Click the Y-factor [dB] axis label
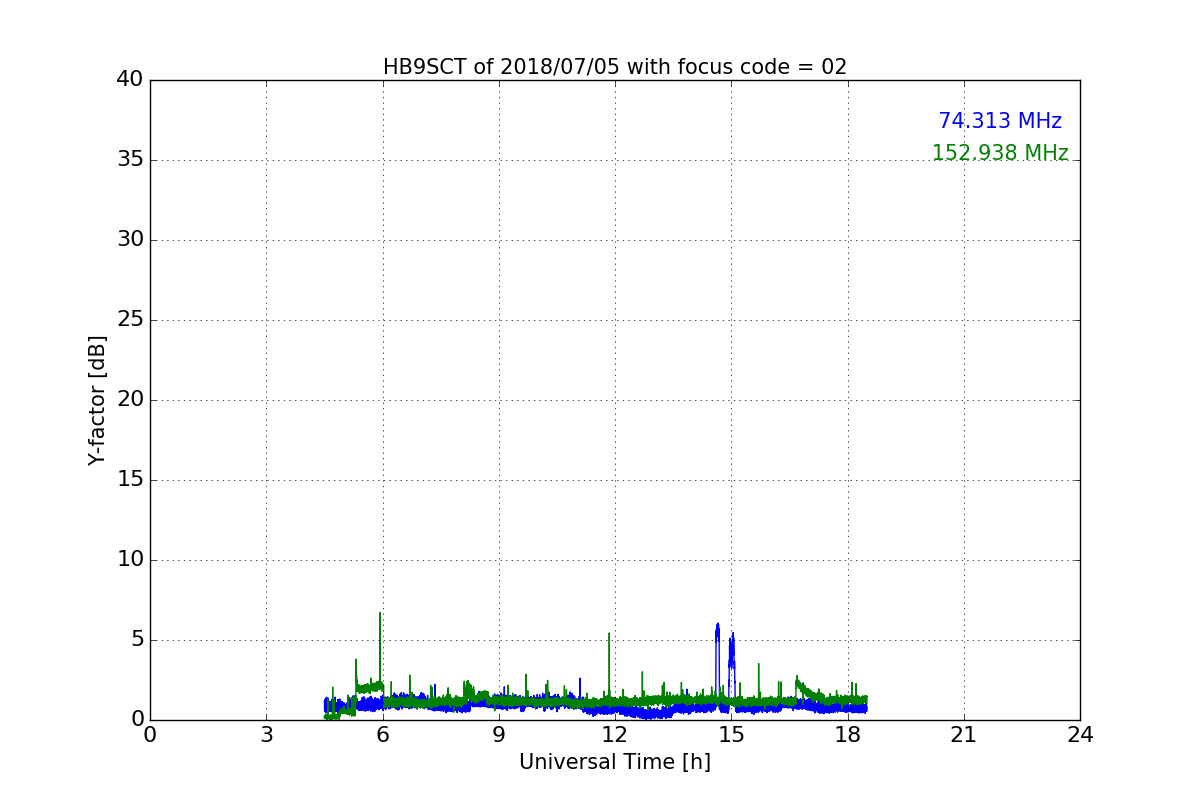The width and height of the screenshot is (1200, 800). tap(97, 400)
